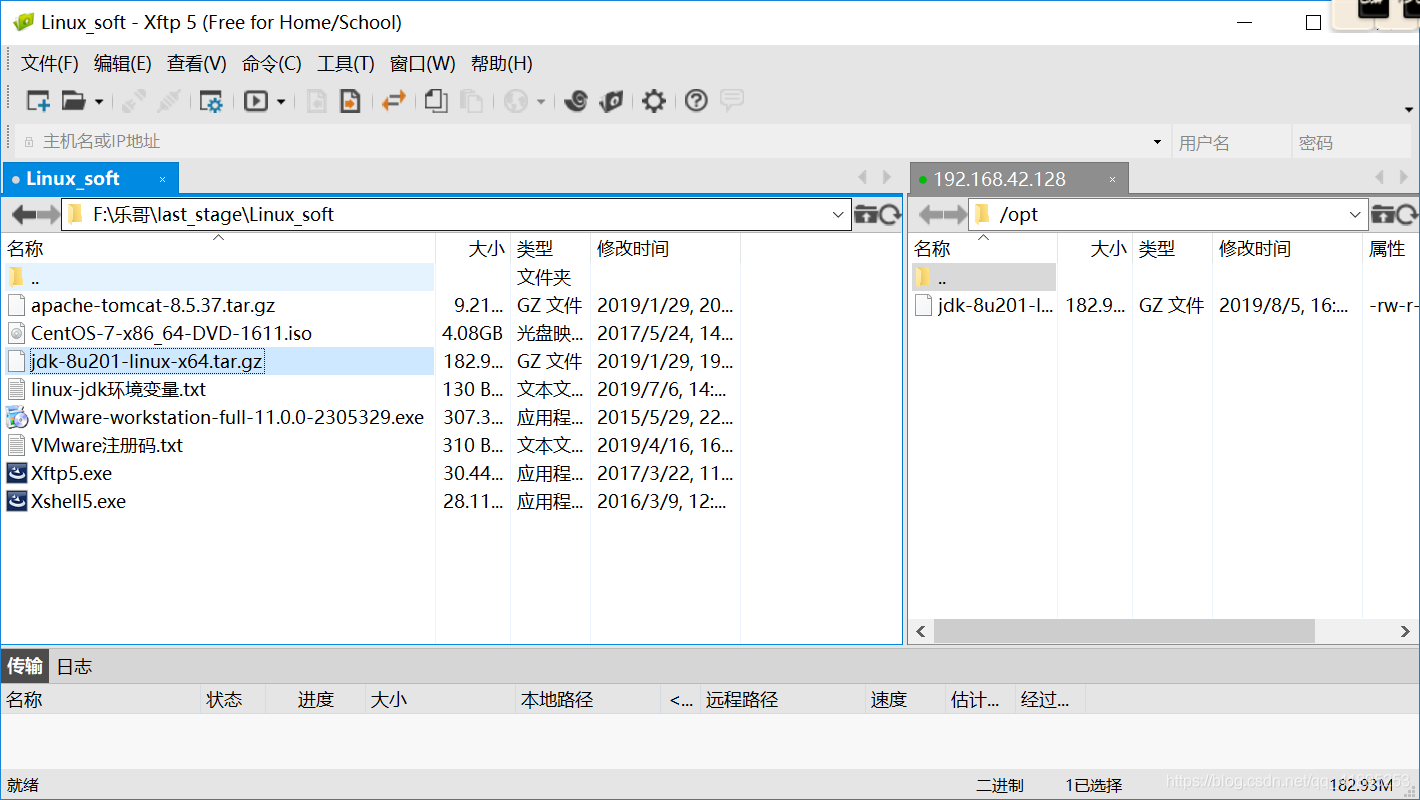Click the play-style command toolbar icon
The width and height of the screenshot is (1420, 800).
(256, 101)
